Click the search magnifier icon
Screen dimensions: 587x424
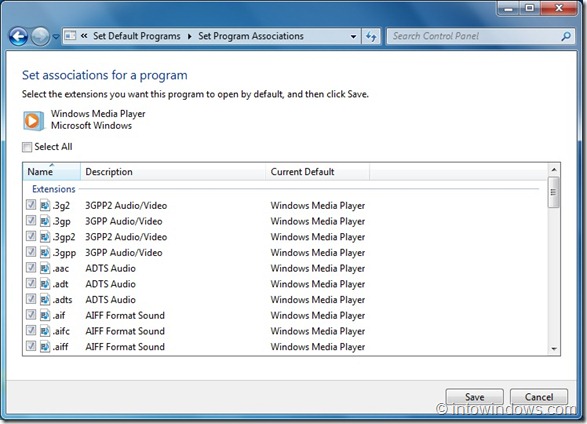pos(566,36)
